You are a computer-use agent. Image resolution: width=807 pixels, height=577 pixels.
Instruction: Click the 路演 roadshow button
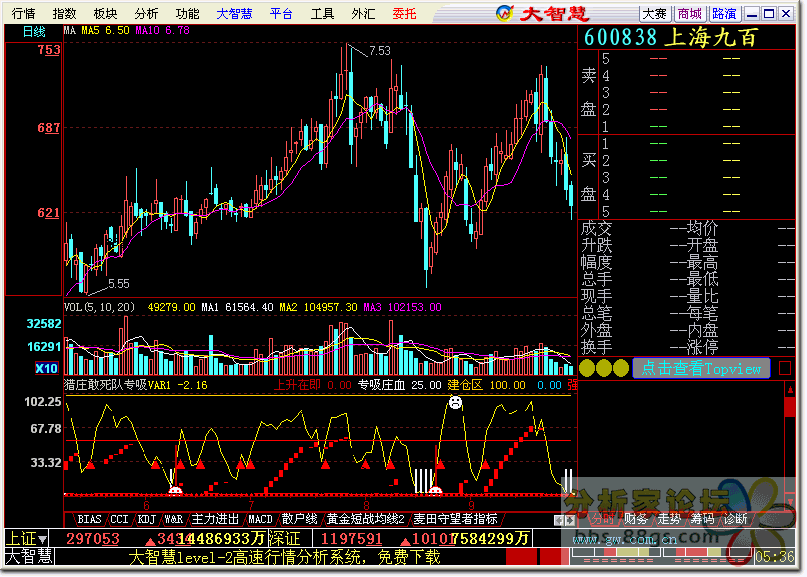pyautogui.click(x=725, y=13)
